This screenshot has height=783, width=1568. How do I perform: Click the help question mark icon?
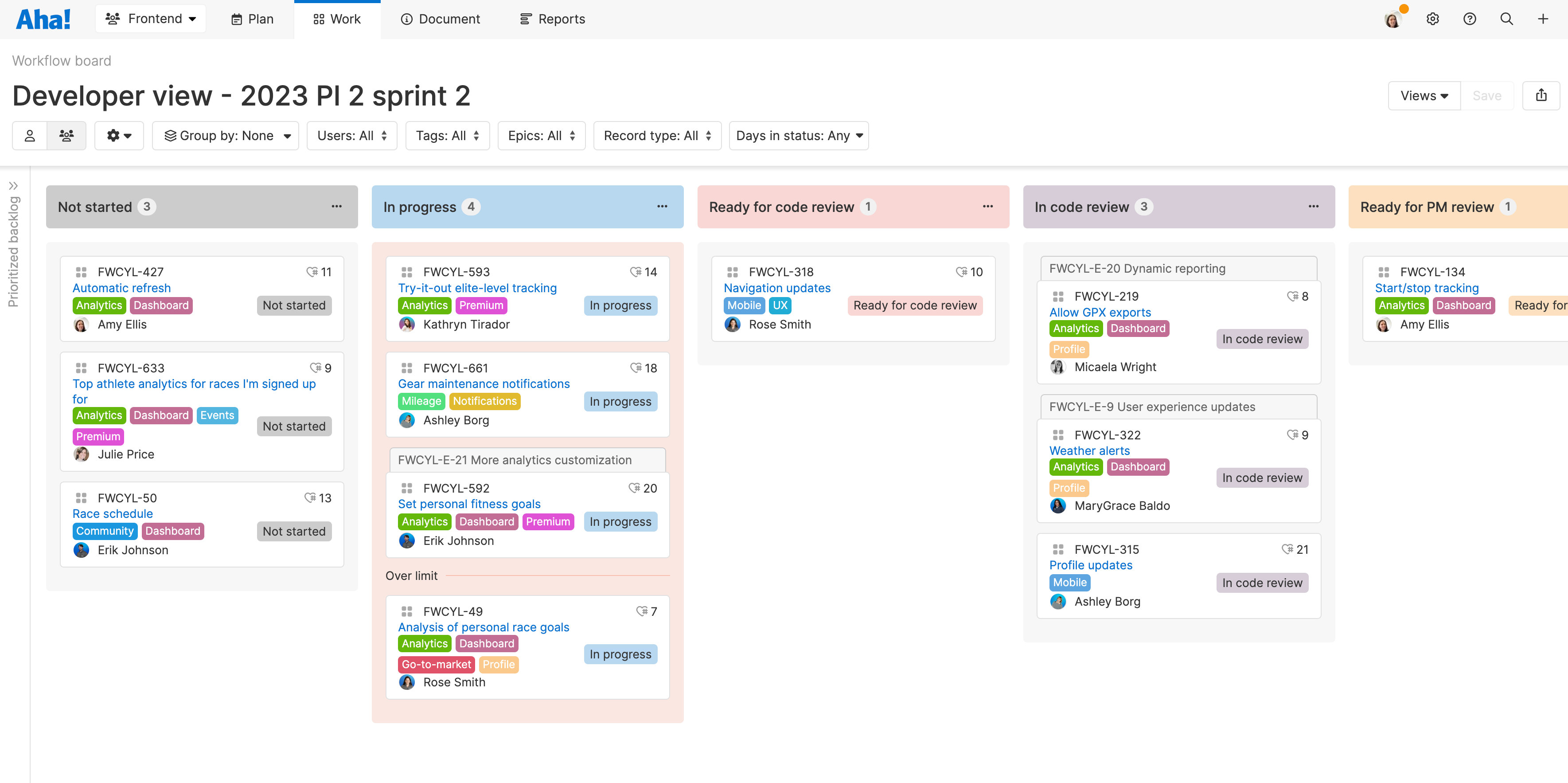[1470, 19]
